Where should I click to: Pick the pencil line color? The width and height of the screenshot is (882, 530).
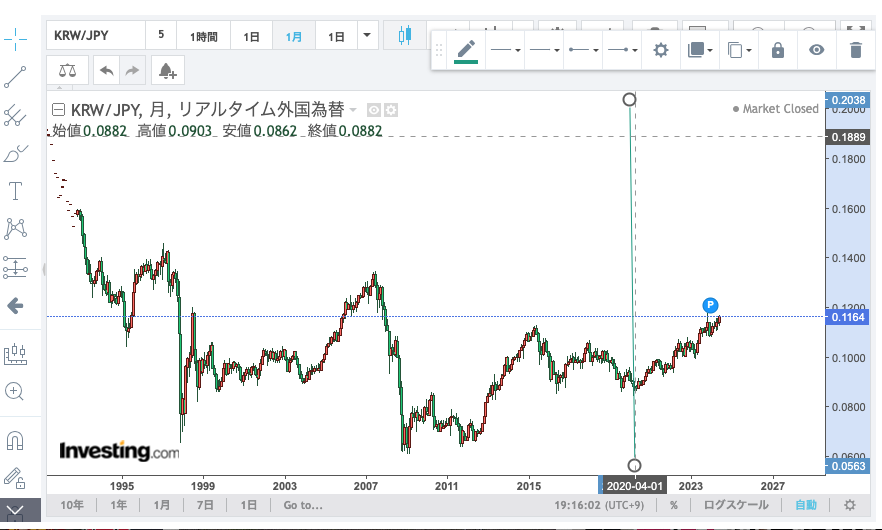(x=466, y=50)
